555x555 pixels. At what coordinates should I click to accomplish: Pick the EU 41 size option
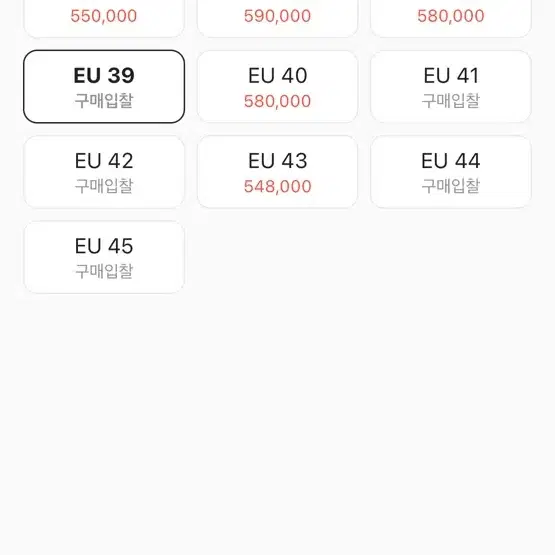coord(451,87)
